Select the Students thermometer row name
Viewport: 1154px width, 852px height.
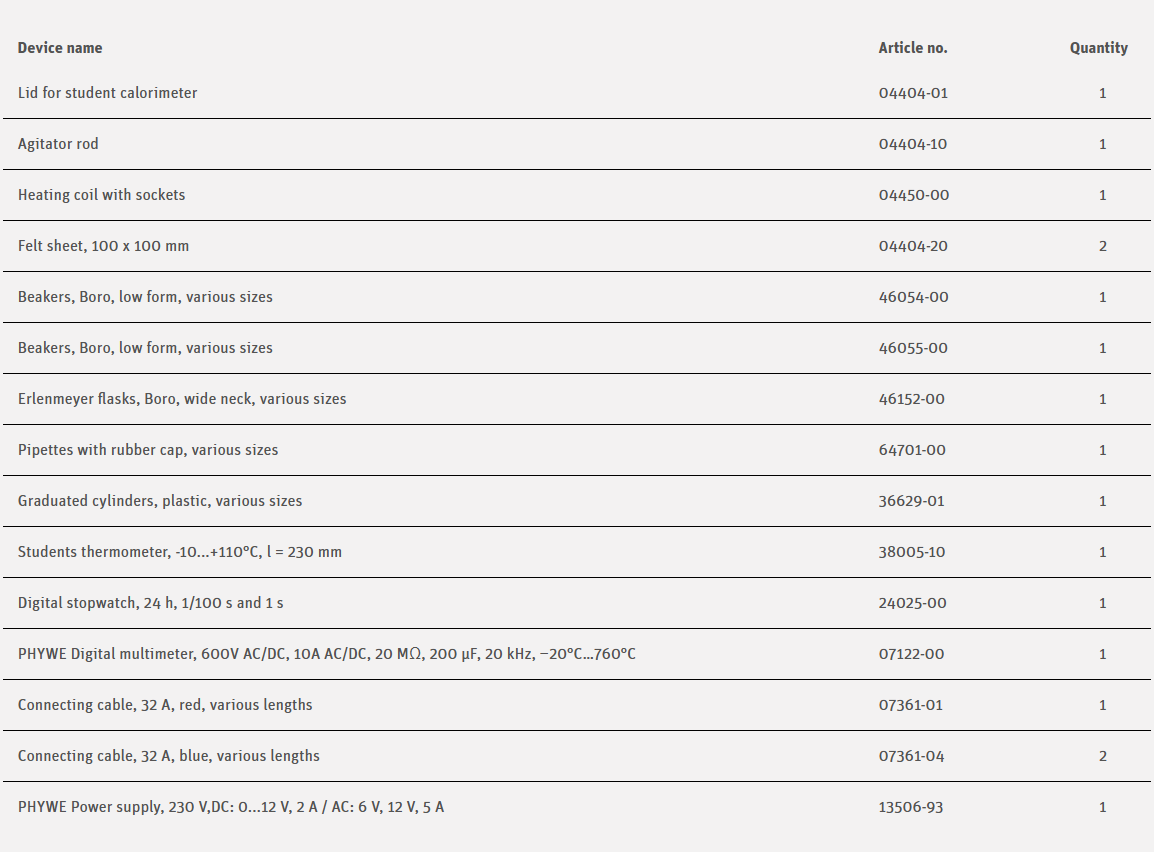coord(180,552)
